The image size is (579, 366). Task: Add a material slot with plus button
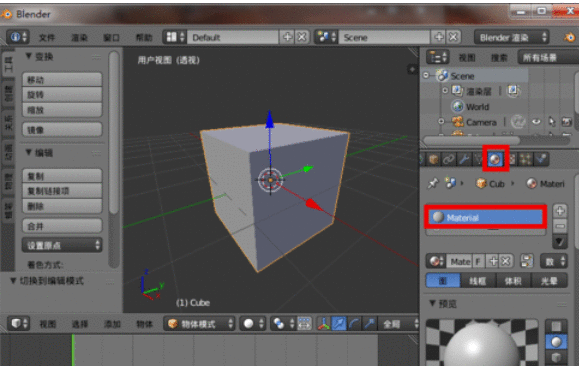click(x=560, y=211)
